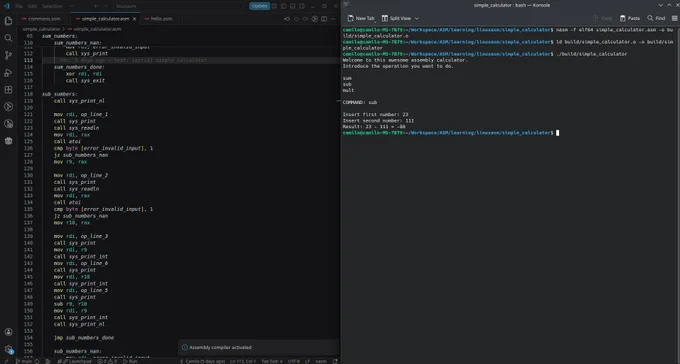Viewport: 680px width, 364px height.
Task: Click Launchpad in the status bar
Action: pyautogui.click(x=77, y=361)
